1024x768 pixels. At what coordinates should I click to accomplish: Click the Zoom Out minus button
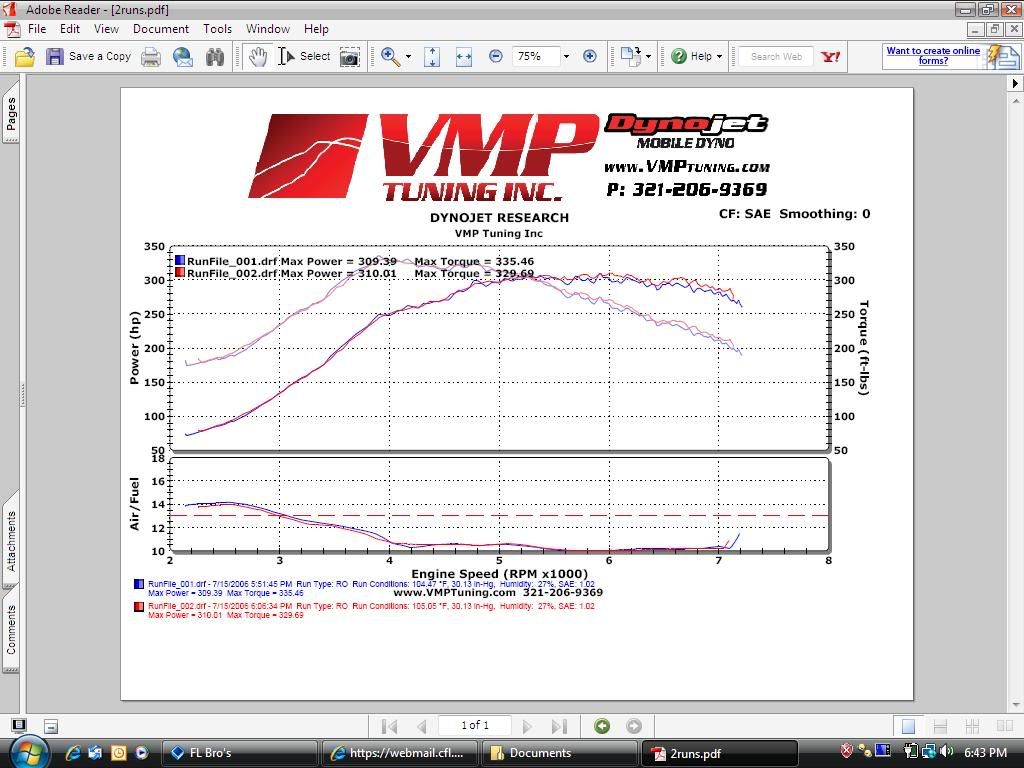[496, 57]
